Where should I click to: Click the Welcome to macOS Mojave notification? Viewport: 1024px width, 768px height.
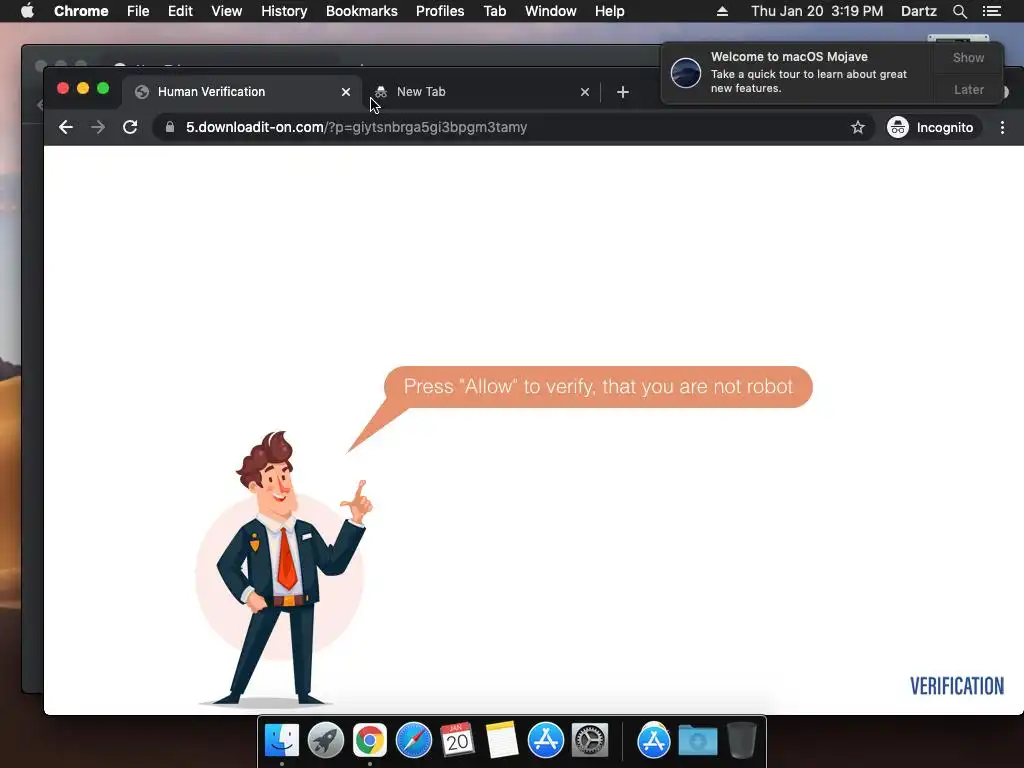pos(797,73)
